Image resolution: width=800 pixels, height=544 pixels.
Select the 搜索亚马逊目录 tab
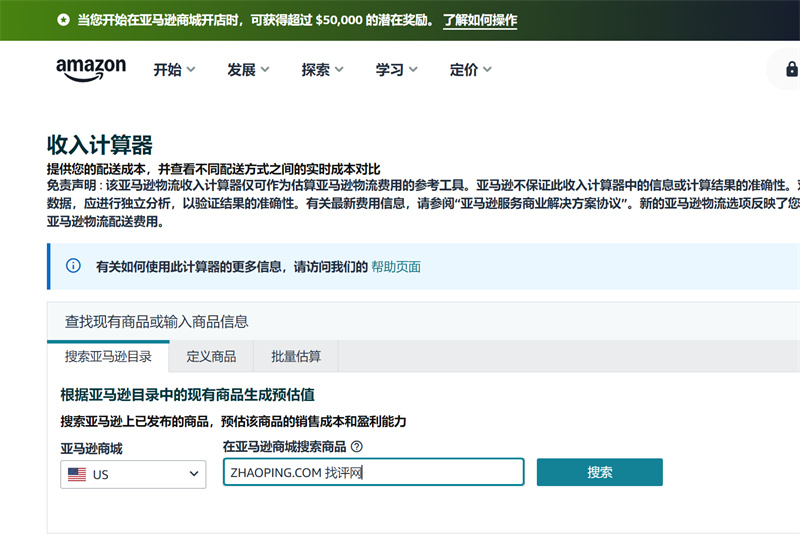tap(108, 356)
